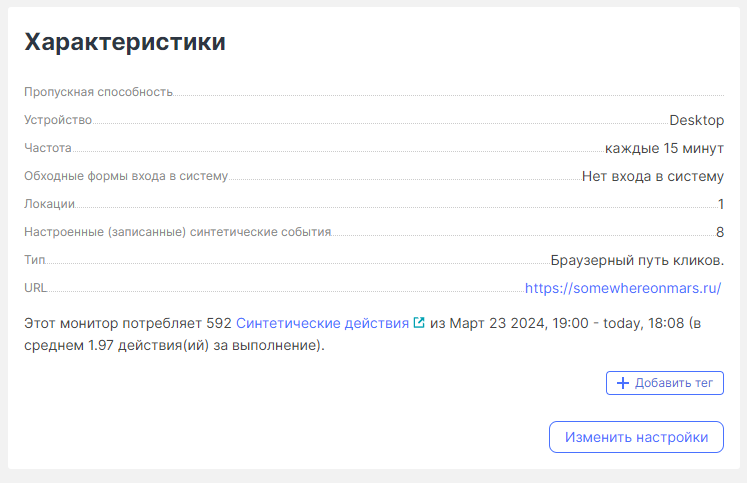Image resolution: width=747 pixels, height=483 pixels.
Task: Select the Браузерный путь кликов value
Action: point(637,260)
